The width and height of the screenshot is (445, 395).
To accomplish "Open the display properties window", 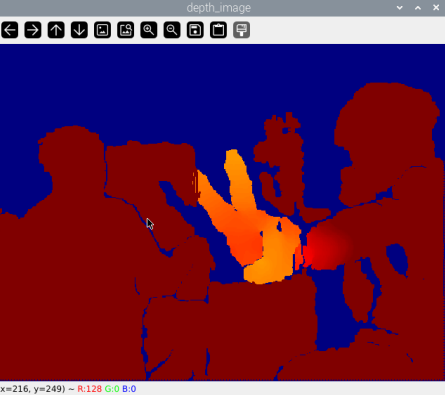I will coord(241,30).
